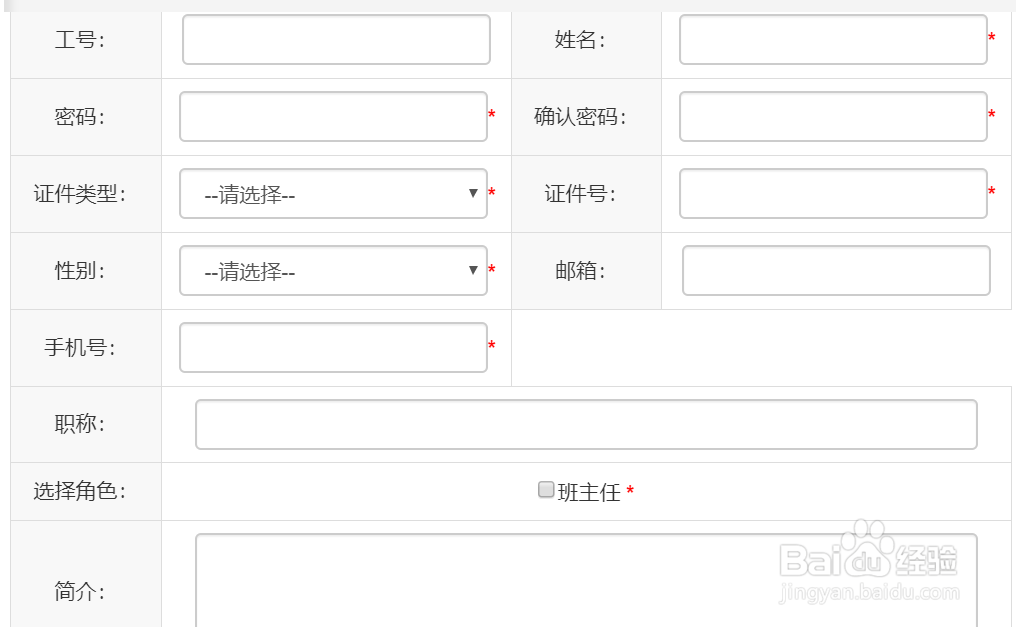The height and width of the screenshot is (627, 1016).
Task: Click the dropdown arrow on 证件类型
Action: 472,193
